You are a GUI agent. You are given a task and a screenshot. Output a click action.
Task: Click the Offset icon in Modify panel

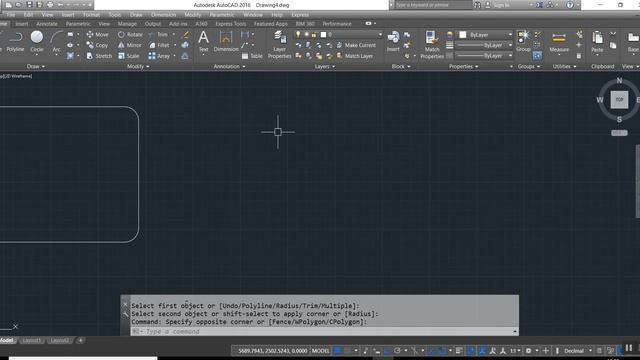tap(185, 56)
